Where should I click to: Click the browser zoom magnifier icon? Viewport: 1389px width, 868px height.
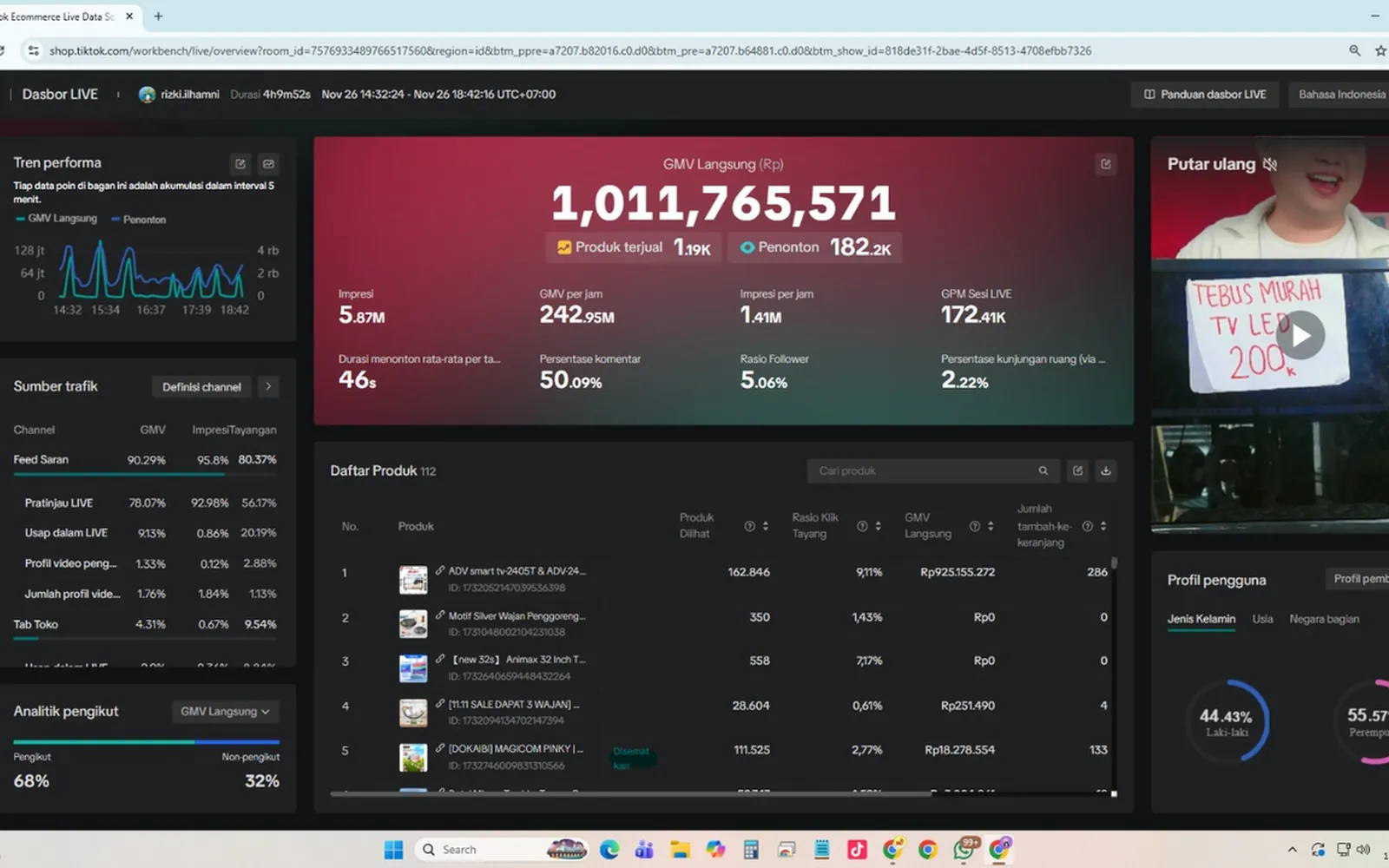(1354, 50)
